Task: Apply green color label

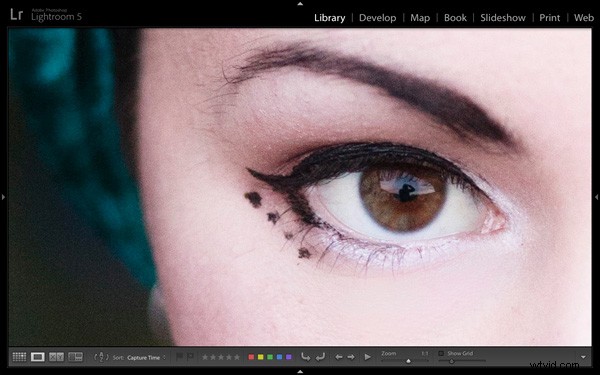Action: pos(270,357)
